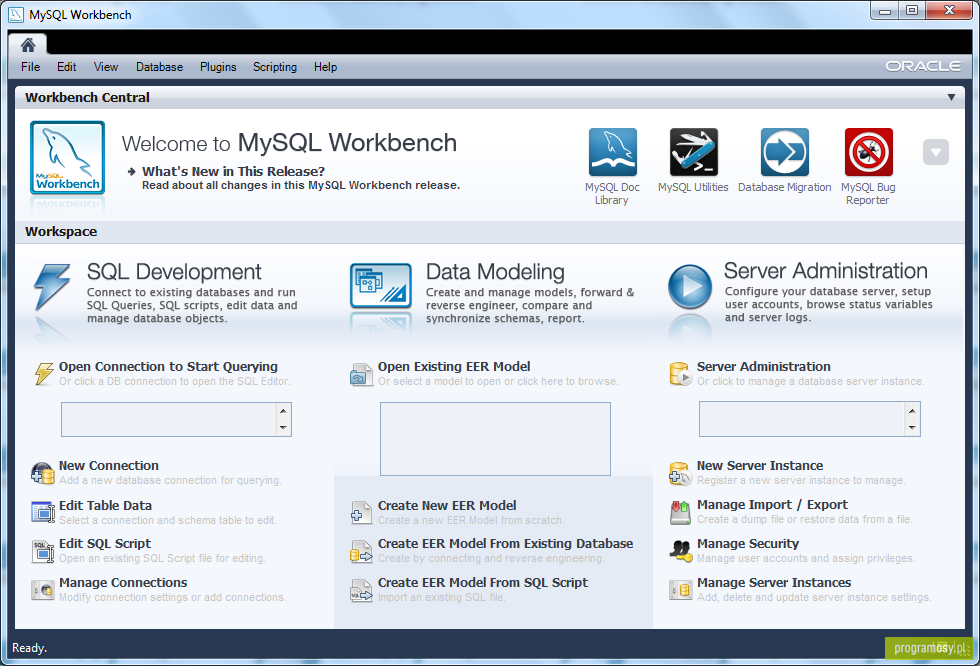
Task: Click the Manage Security icon
Action: pyautogui.click(x=680, y=550)
